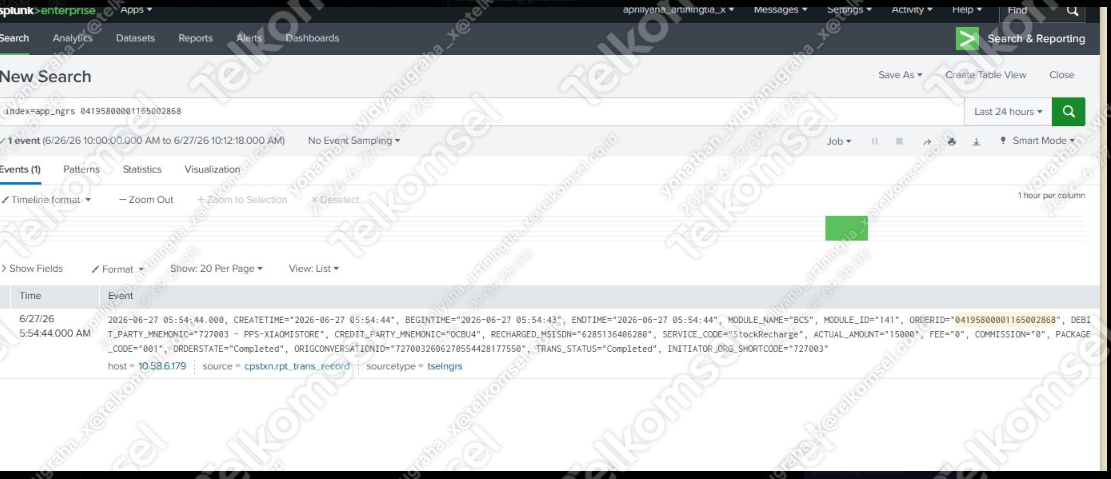The image size is (1111, 479).
Task: Click ACTUAL_AMOUNT value 15000
Action: (x=903, y=334)
